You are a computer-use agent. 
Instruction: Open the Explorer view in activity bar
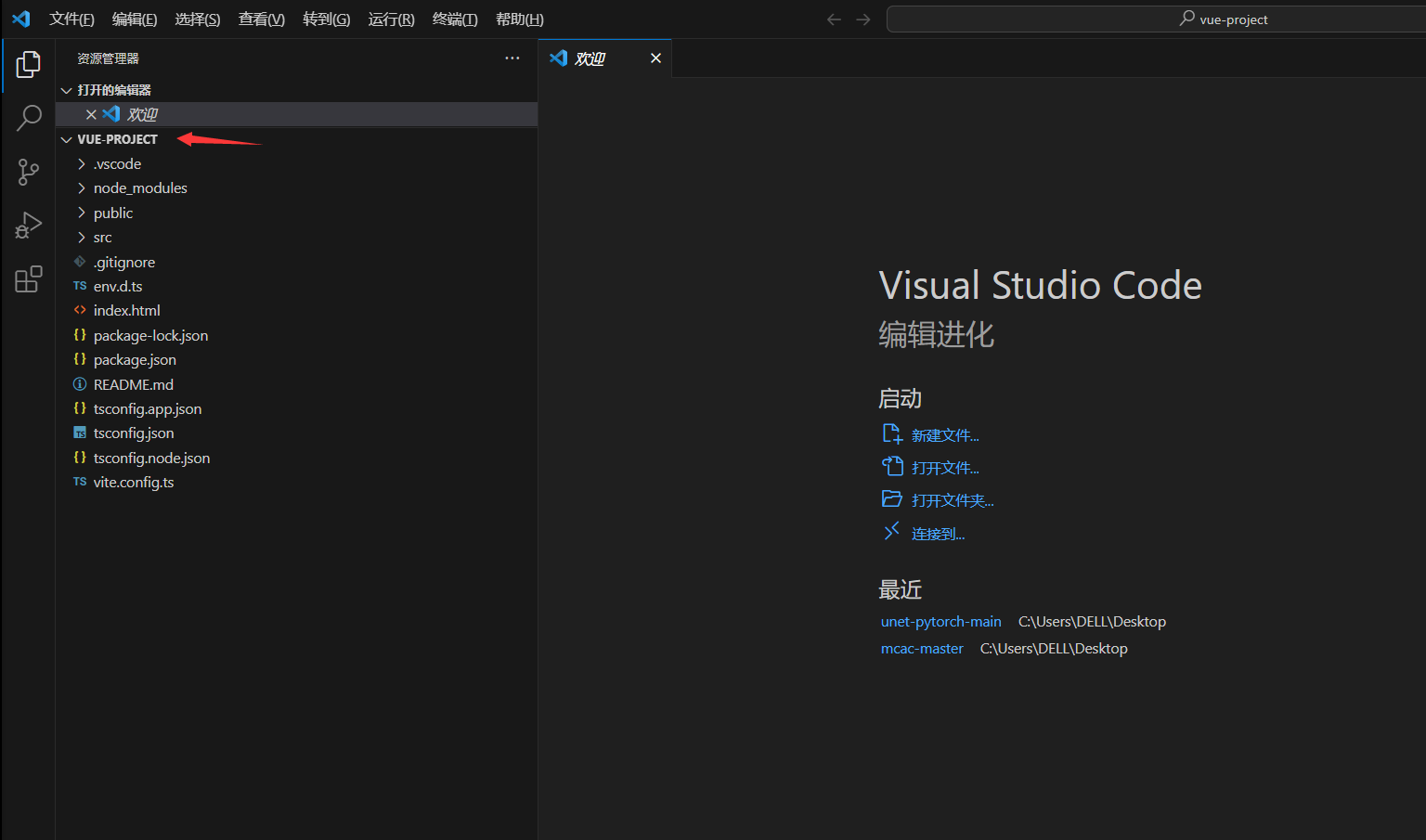click(x=29, y=64)
